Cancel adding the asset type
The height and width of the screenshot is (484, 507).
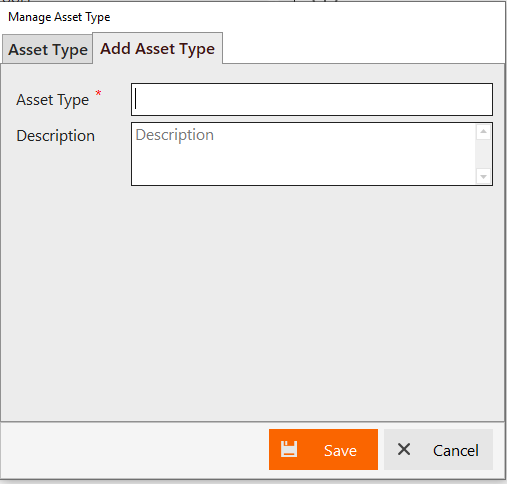(438, 449)
